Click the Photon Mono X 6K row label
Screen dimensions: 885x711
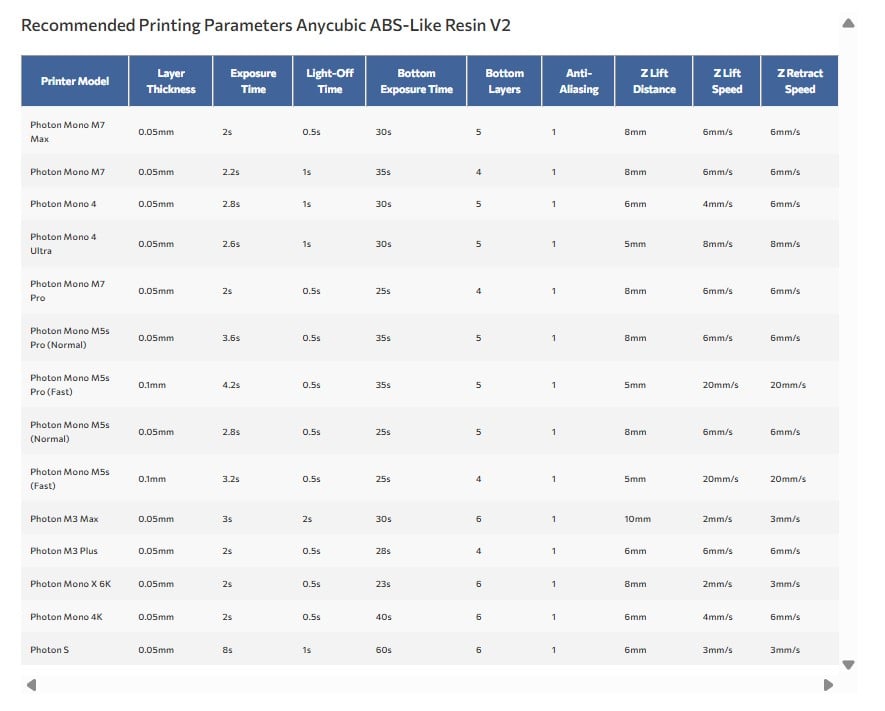click(x=70, y=584)
